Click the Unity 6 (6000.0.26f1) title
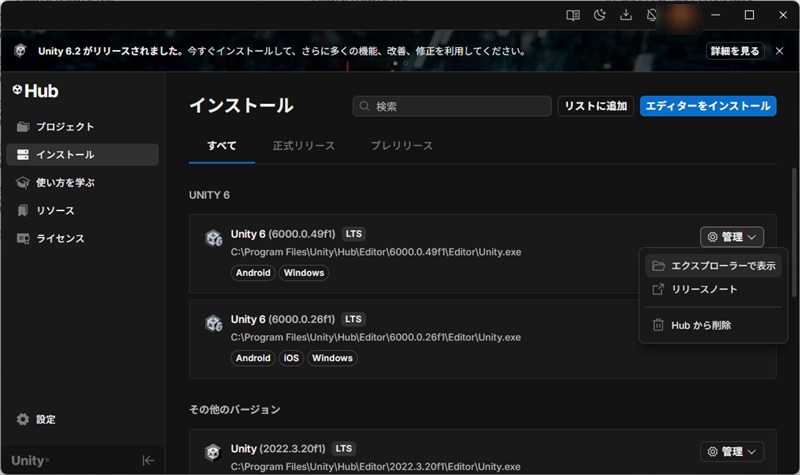This screenshot has height=475, width=800. pos(283,319)
